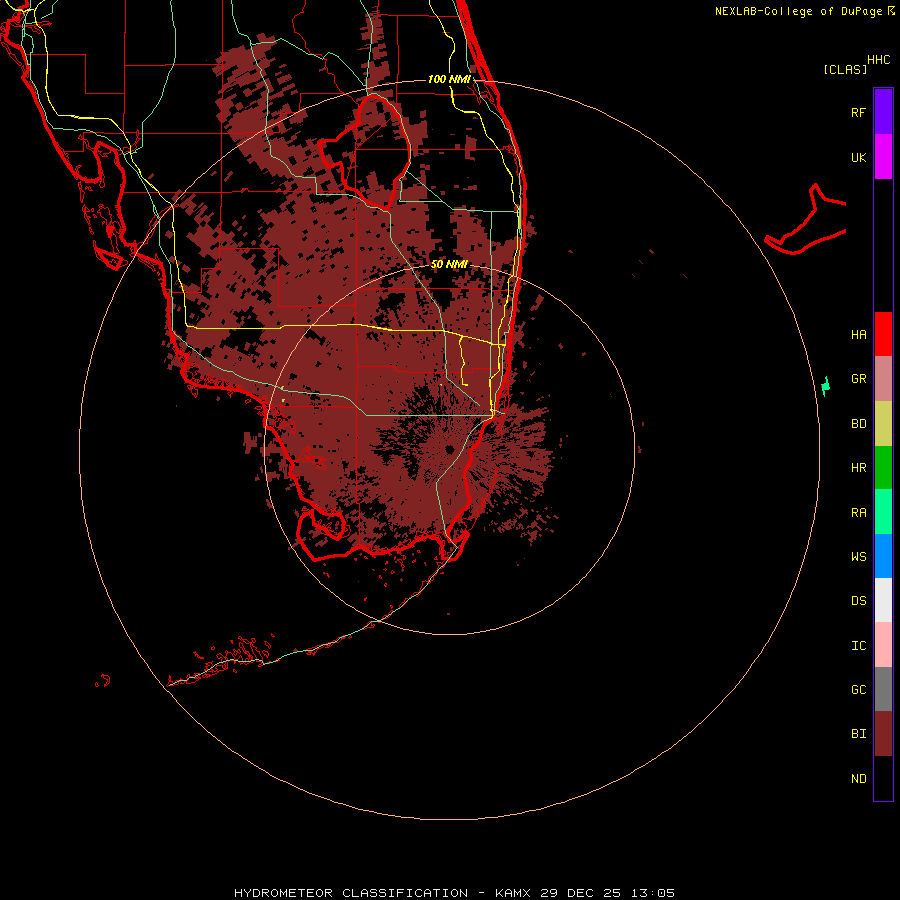Click the GC legend label
The image size is (900, 900).
pyautogui.click(x=858, y=690)
